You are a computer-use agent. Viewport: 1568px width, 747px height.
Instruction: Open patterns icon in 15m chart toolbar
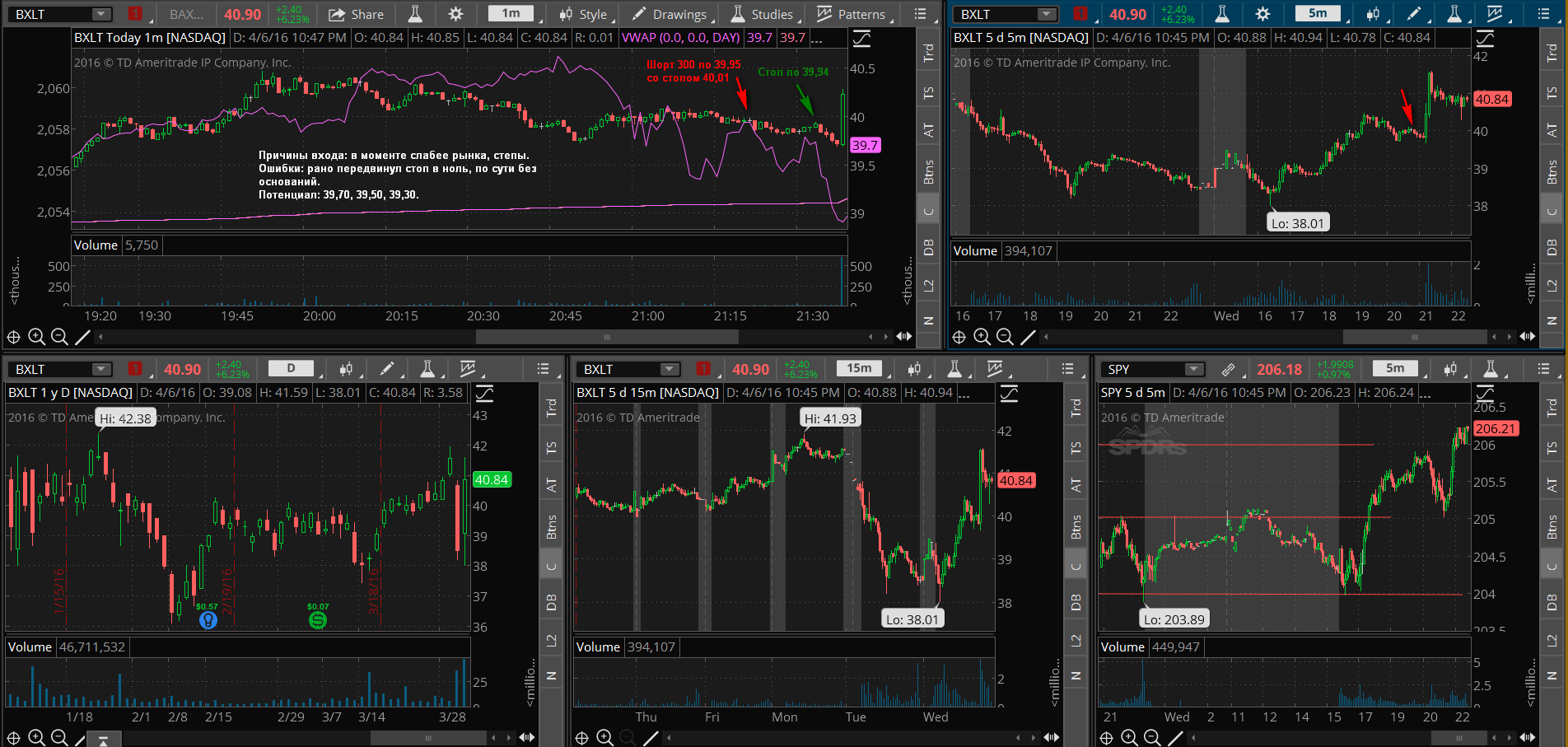[995, 369]
